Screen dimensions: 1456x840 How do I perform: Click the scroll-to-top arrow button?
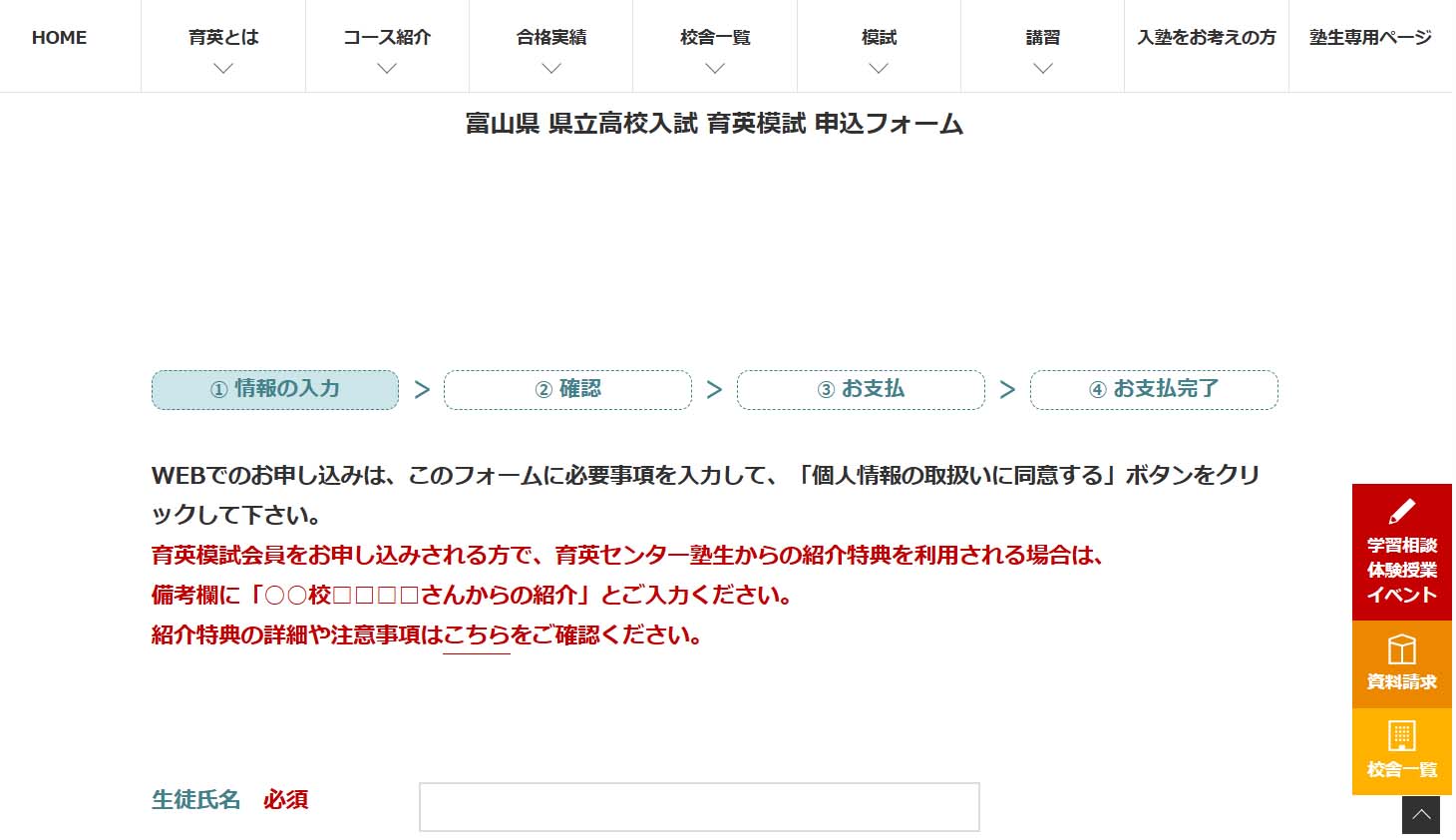pos(1420,815)
